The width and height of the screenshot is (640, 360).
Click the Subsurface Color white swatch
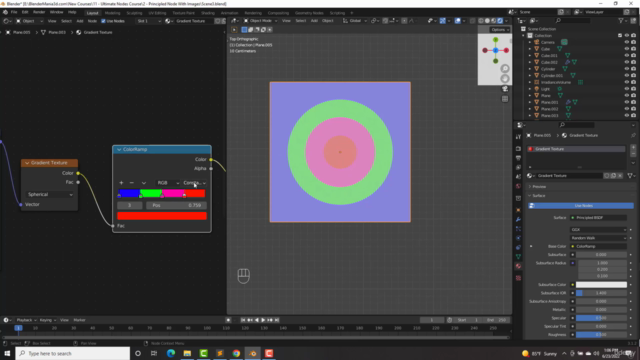click(x=601, y=284)
